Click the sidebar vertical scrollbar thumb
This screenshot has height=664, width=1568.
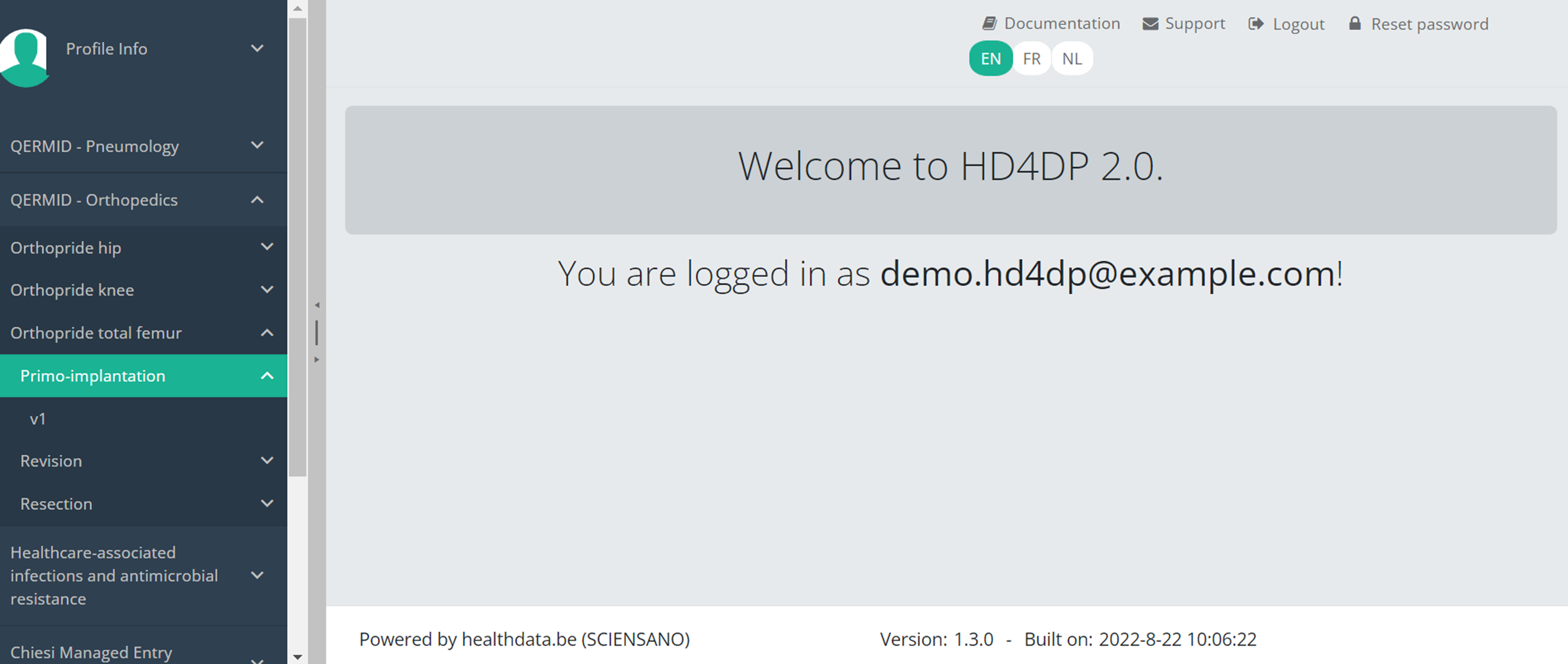[x=297, y=247]
